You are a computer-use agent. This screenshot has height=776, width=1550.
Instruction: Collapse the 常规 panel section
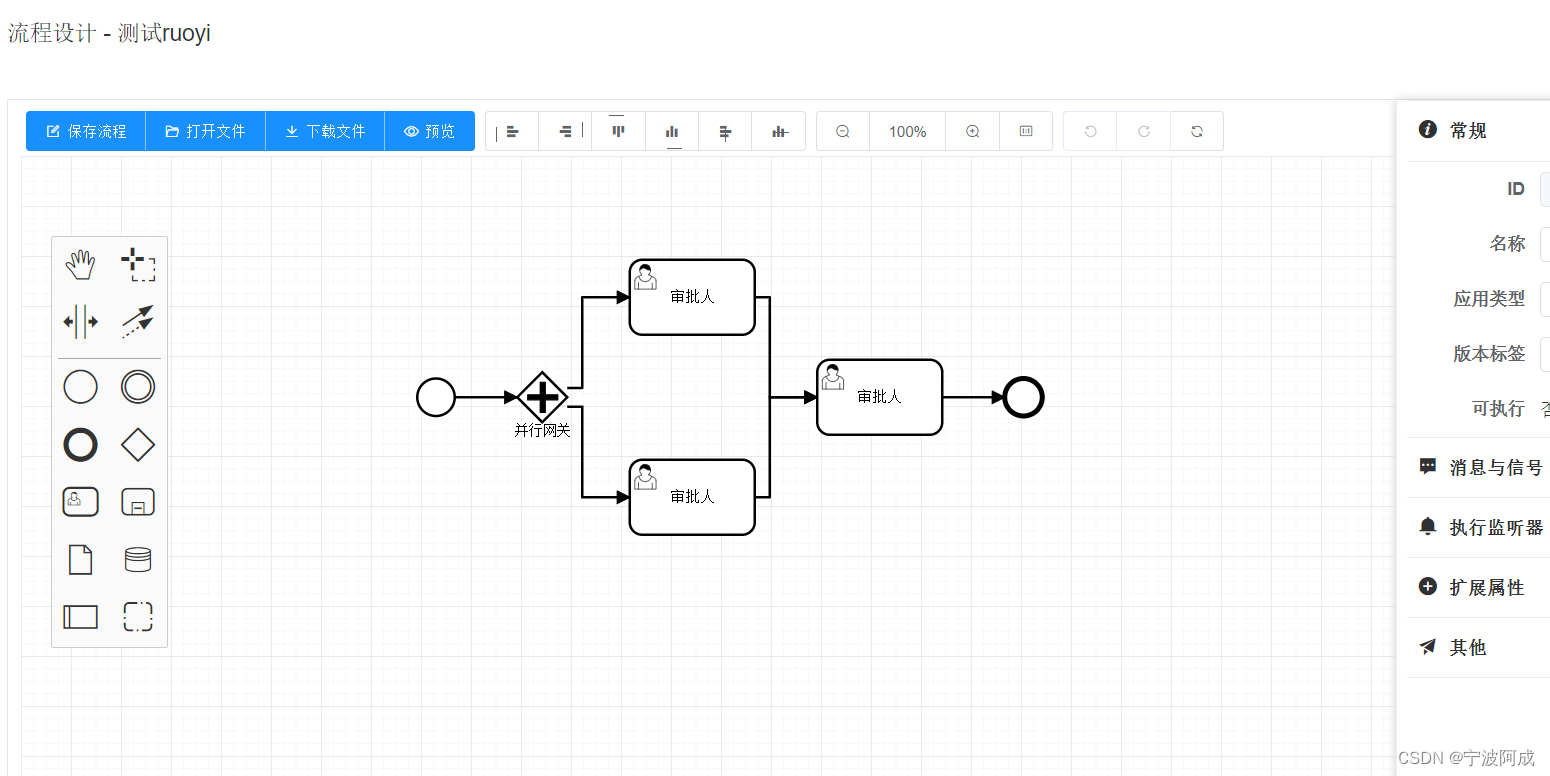point(1478,130)
